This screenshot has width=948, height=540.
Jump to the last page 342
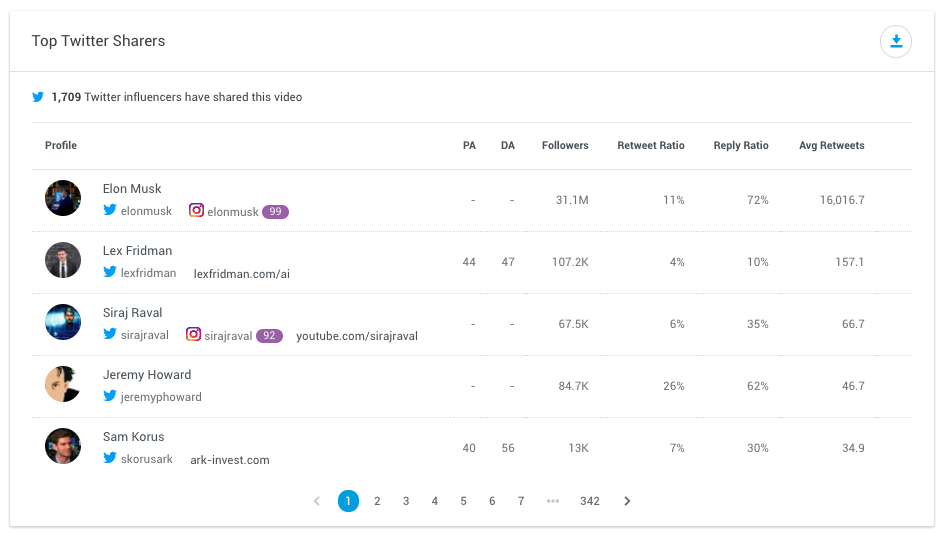[590, 501]
